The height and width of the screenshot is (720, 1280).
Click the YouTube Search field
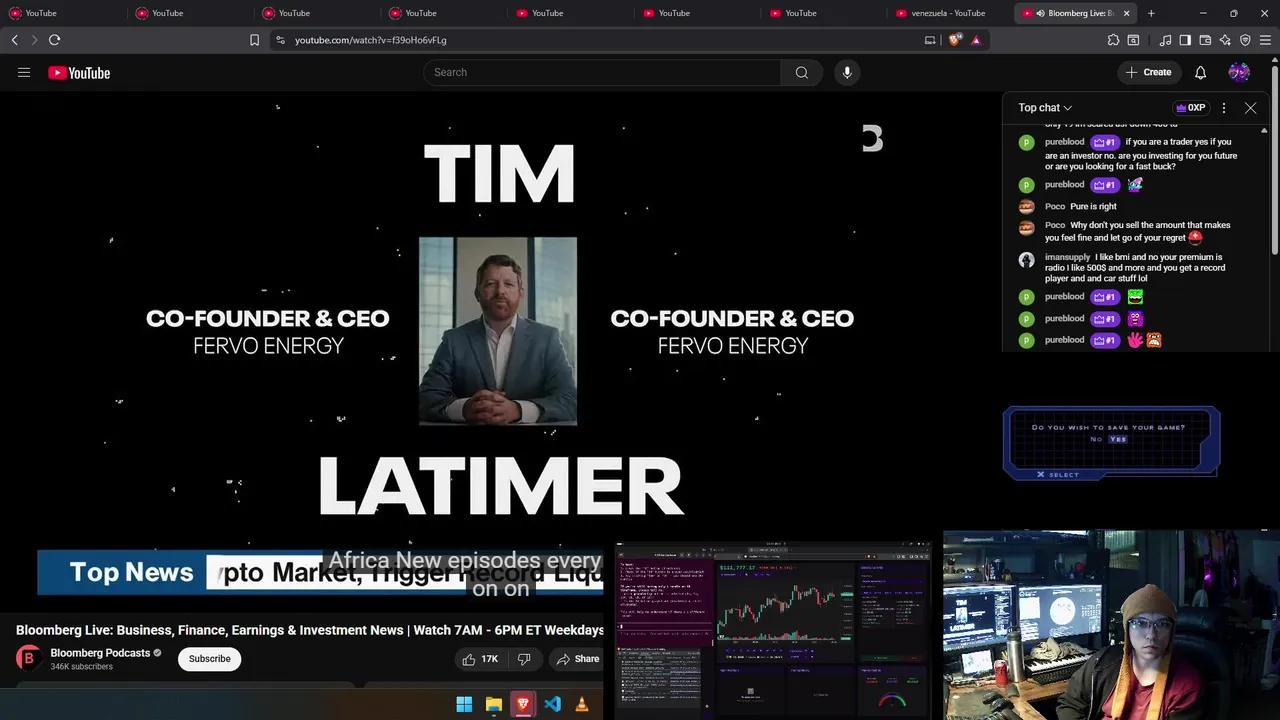[x=602, y=72]
